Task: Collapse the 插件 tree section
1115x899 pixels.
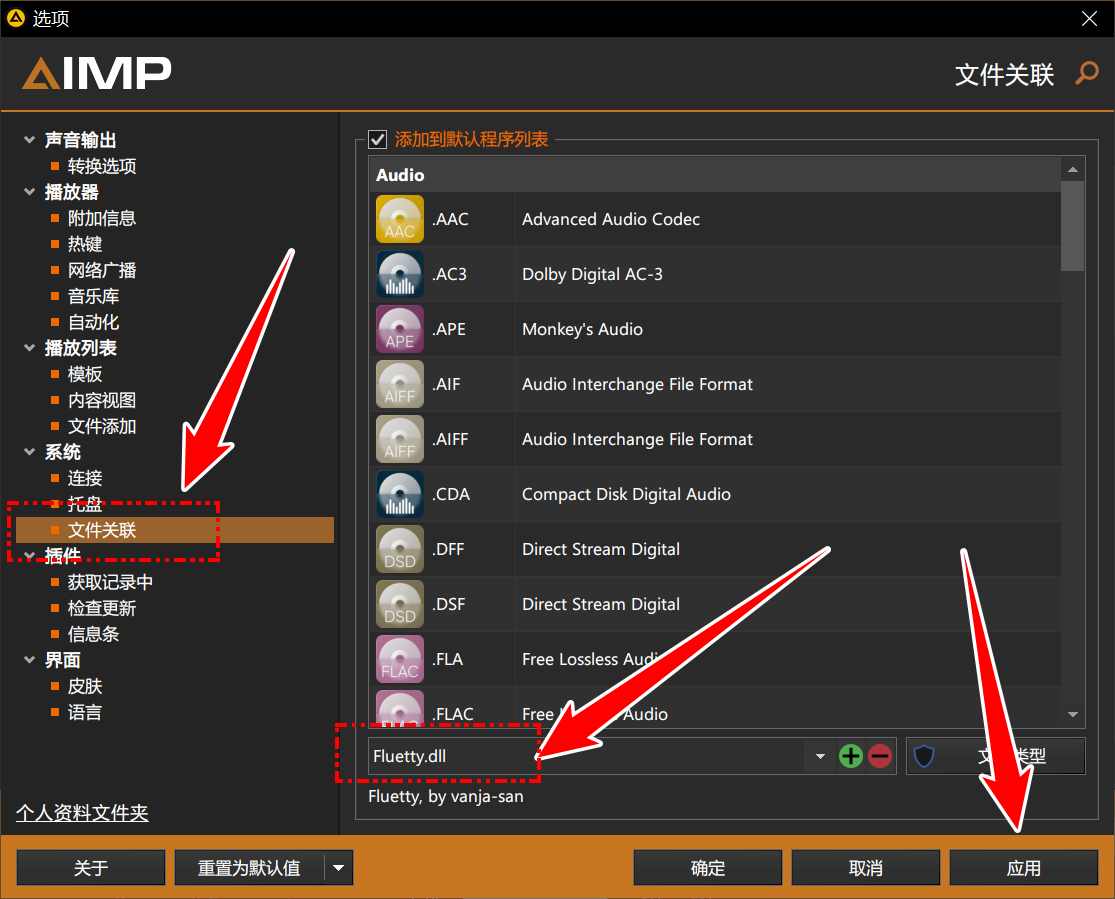Action: pos(29,555)
